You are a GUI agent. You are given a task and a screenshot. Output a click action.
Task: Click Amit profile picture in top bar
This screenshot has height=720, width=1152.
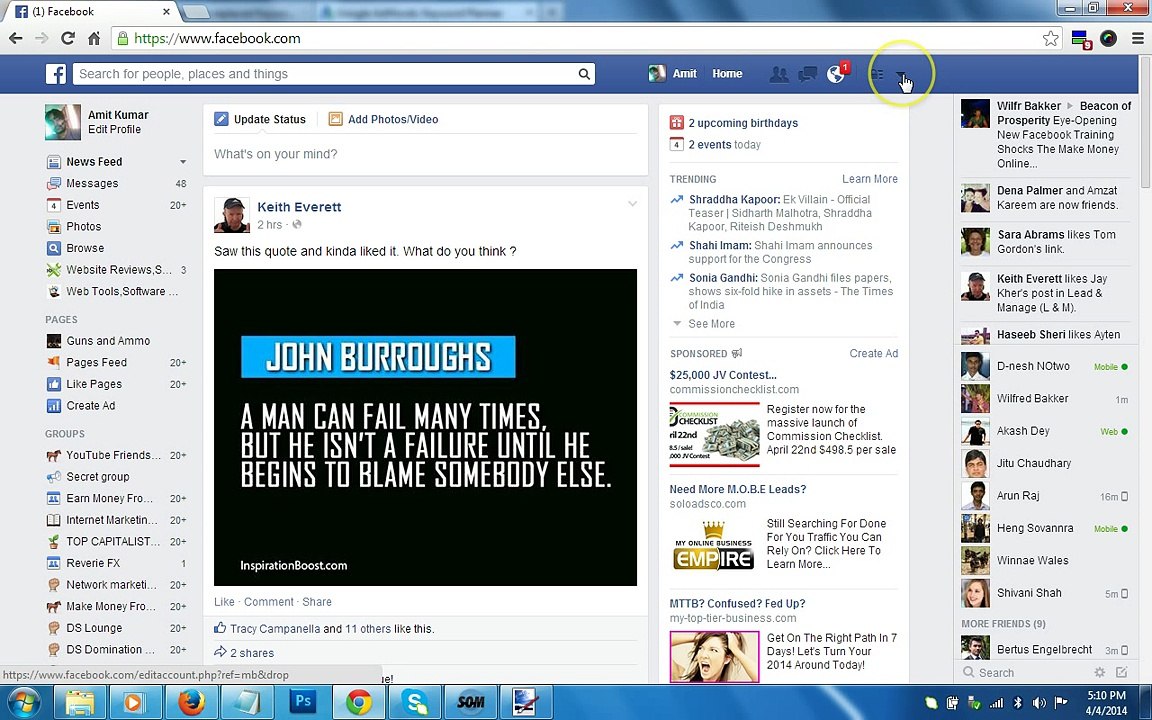[657, 73]
